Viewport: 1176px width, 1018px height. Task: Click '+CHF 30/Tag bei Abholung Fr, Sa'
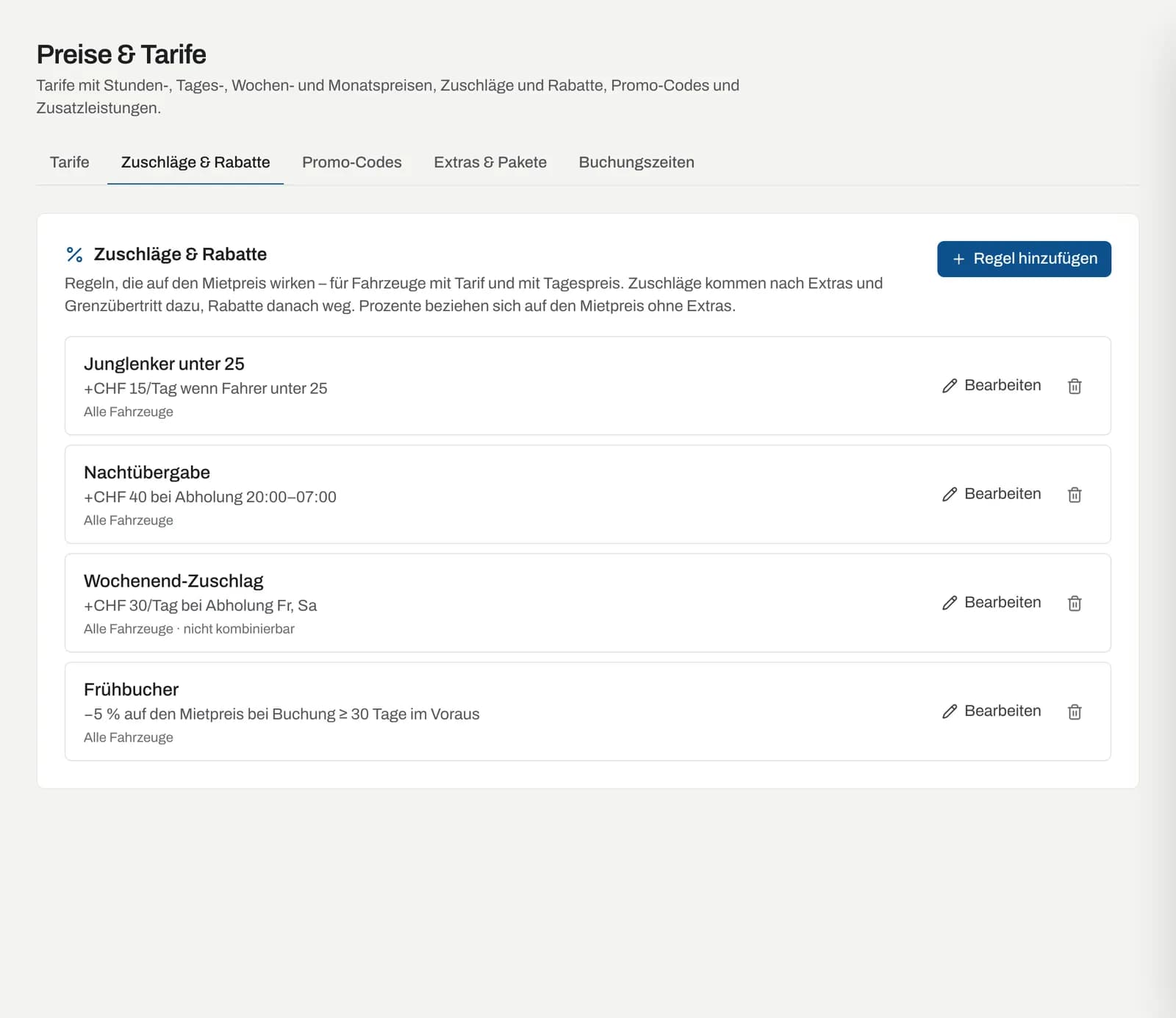coord(201,606)
